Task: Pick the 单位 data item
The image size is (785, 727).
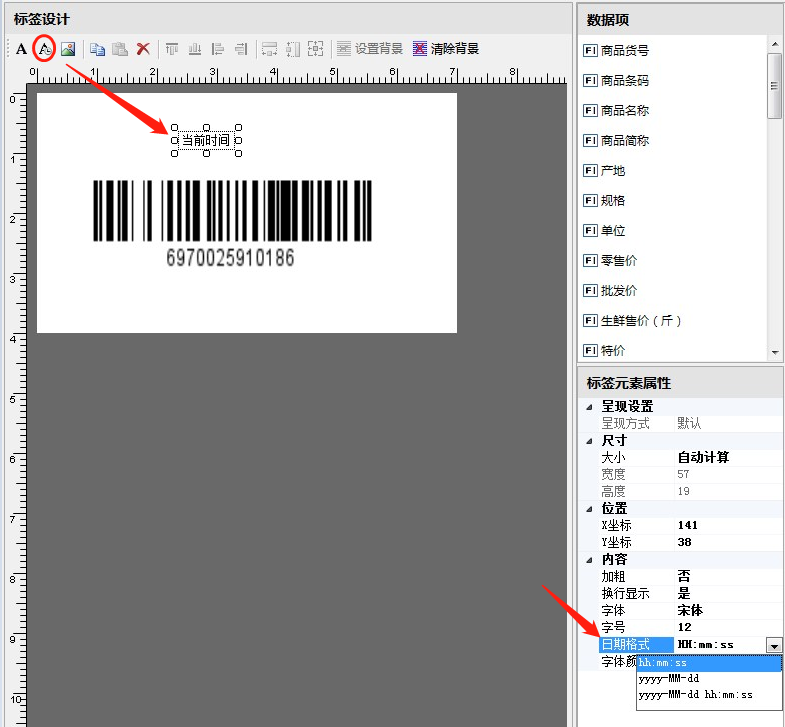Action: (x=604, y=231)
